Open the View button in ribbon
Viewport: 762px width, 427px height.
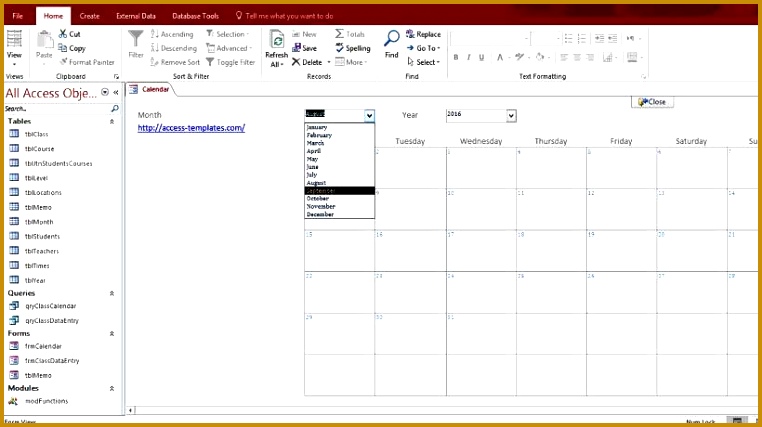[14, 47]
